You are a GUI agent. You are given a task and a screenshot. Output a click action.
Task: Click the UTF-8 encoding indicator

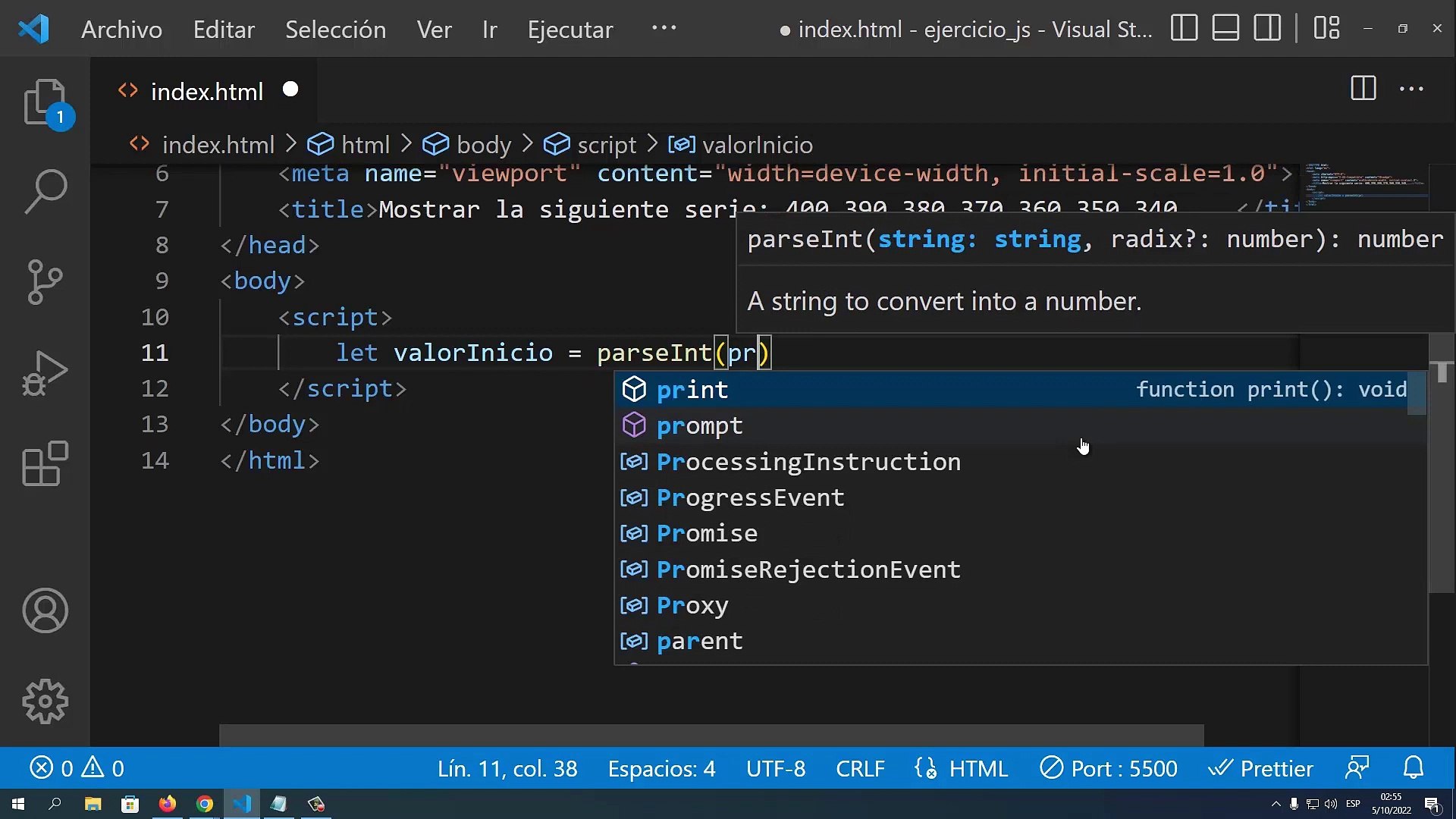pos(775,768)
